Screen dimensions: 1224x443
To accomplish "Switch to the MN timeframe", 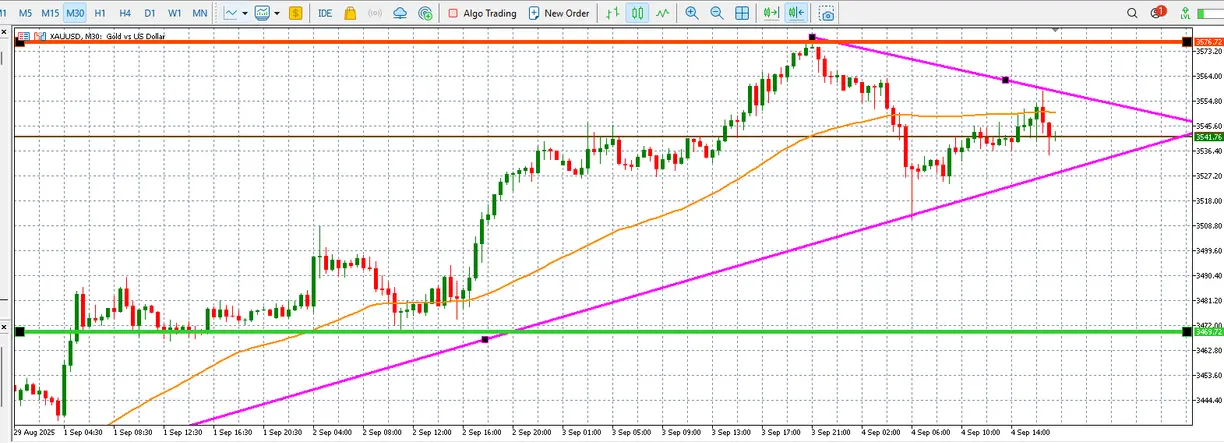I will tap(200, 13).
